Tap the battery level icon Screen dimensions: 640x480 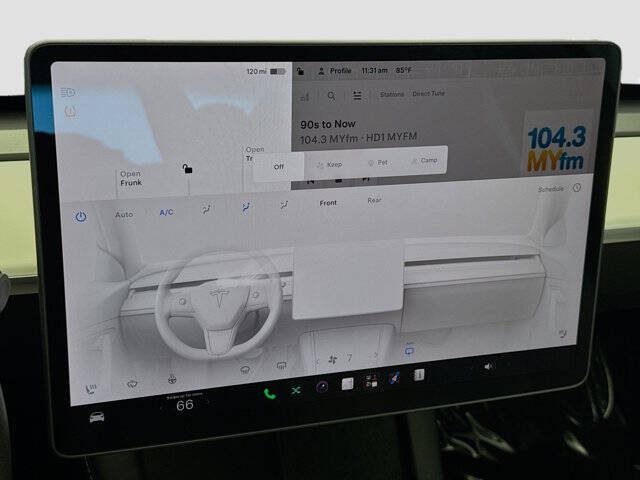(278, 71)
